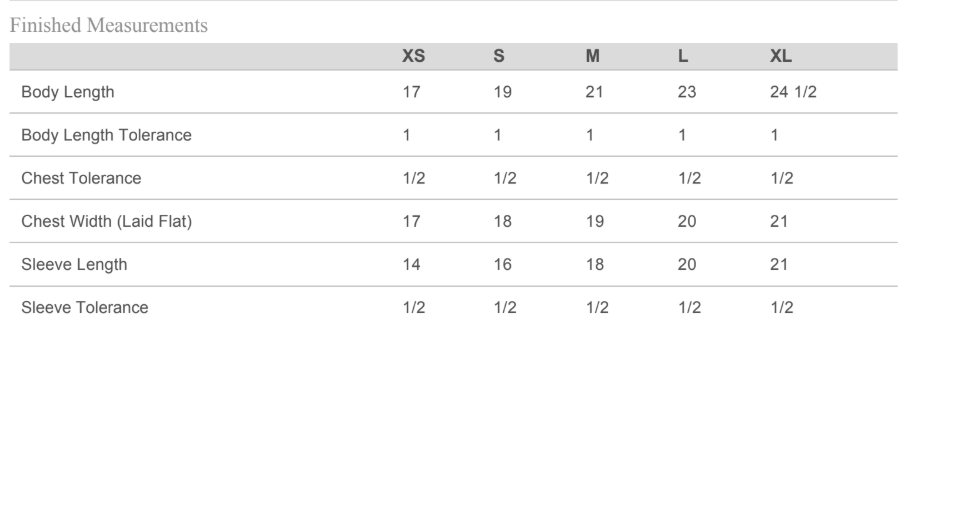This screenshot has height=523, width=956.
Task: Click the XL Body Length value 24 1/2
Action: click(x=793, y=92)
